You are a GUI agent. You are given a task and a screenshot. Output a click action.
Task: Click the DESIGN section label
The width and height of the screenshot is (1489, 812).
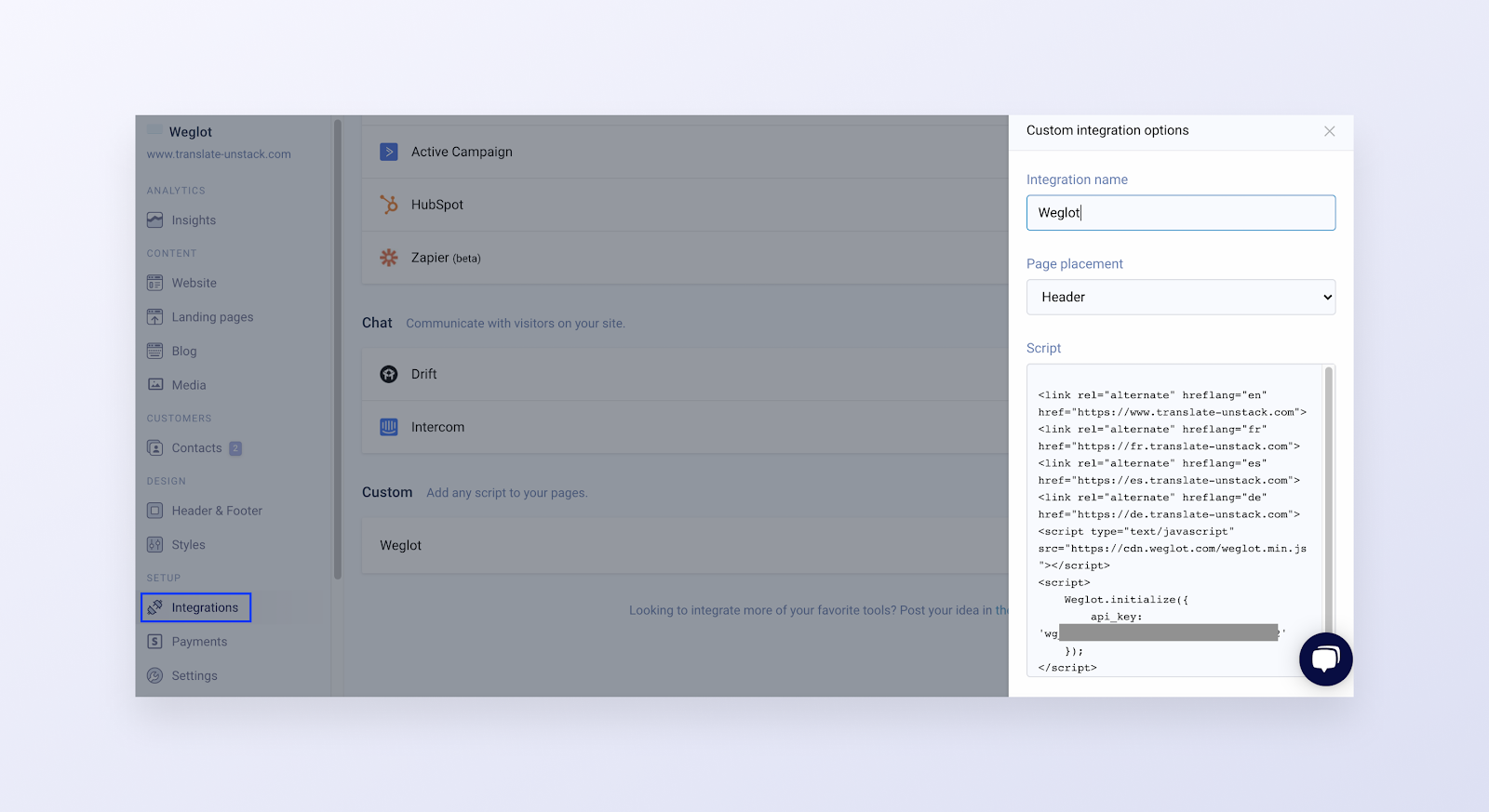coord(166,481)
